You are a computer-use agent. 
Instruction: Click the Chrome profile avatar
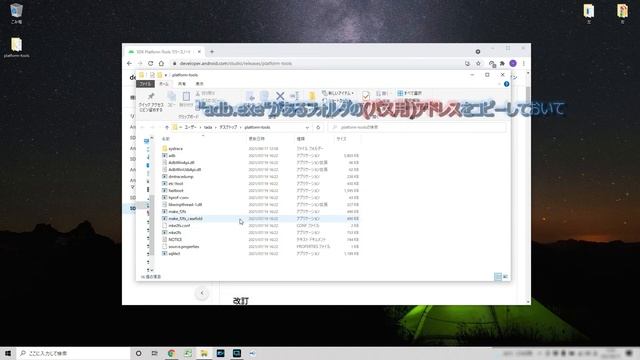[x=513, y=64]
